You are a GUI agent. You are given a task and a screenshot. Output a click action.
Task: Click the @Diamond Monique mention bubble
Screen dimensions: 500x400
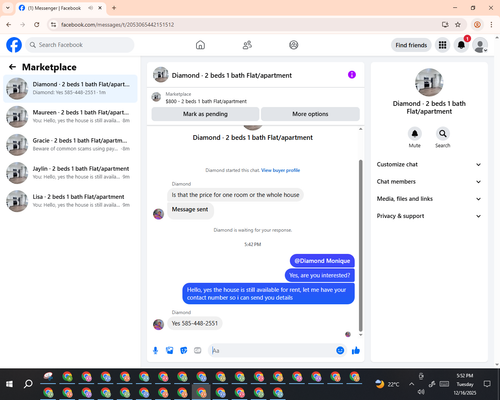point(322,261)
